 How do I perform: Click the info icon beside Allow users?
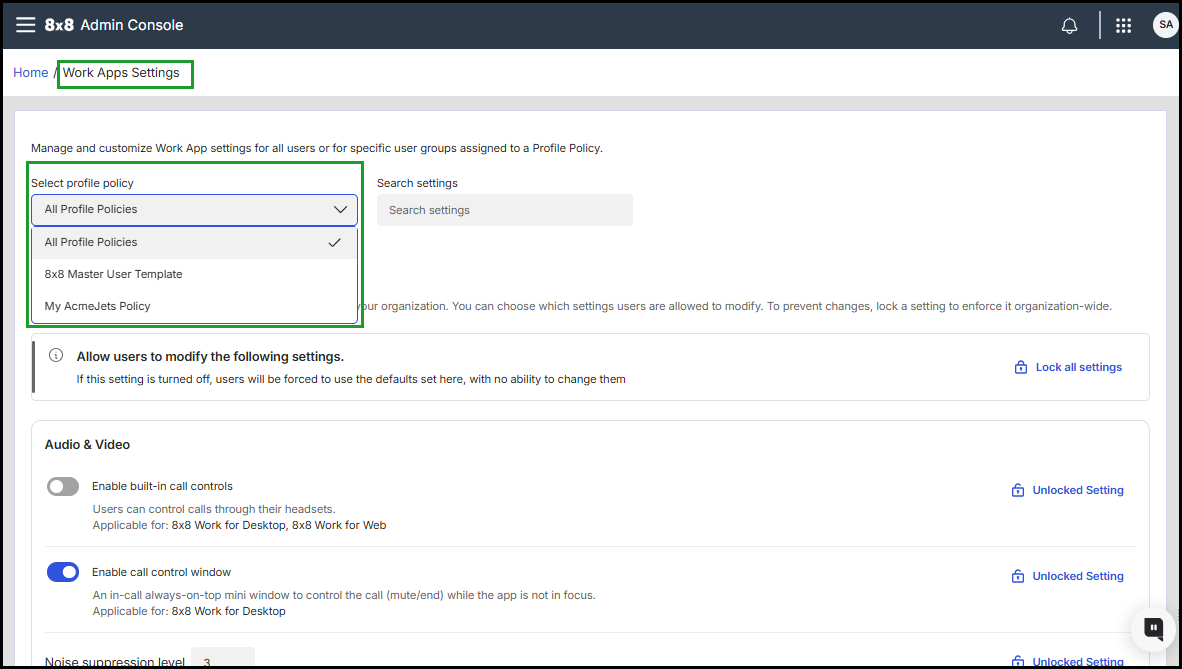point(56,356)
